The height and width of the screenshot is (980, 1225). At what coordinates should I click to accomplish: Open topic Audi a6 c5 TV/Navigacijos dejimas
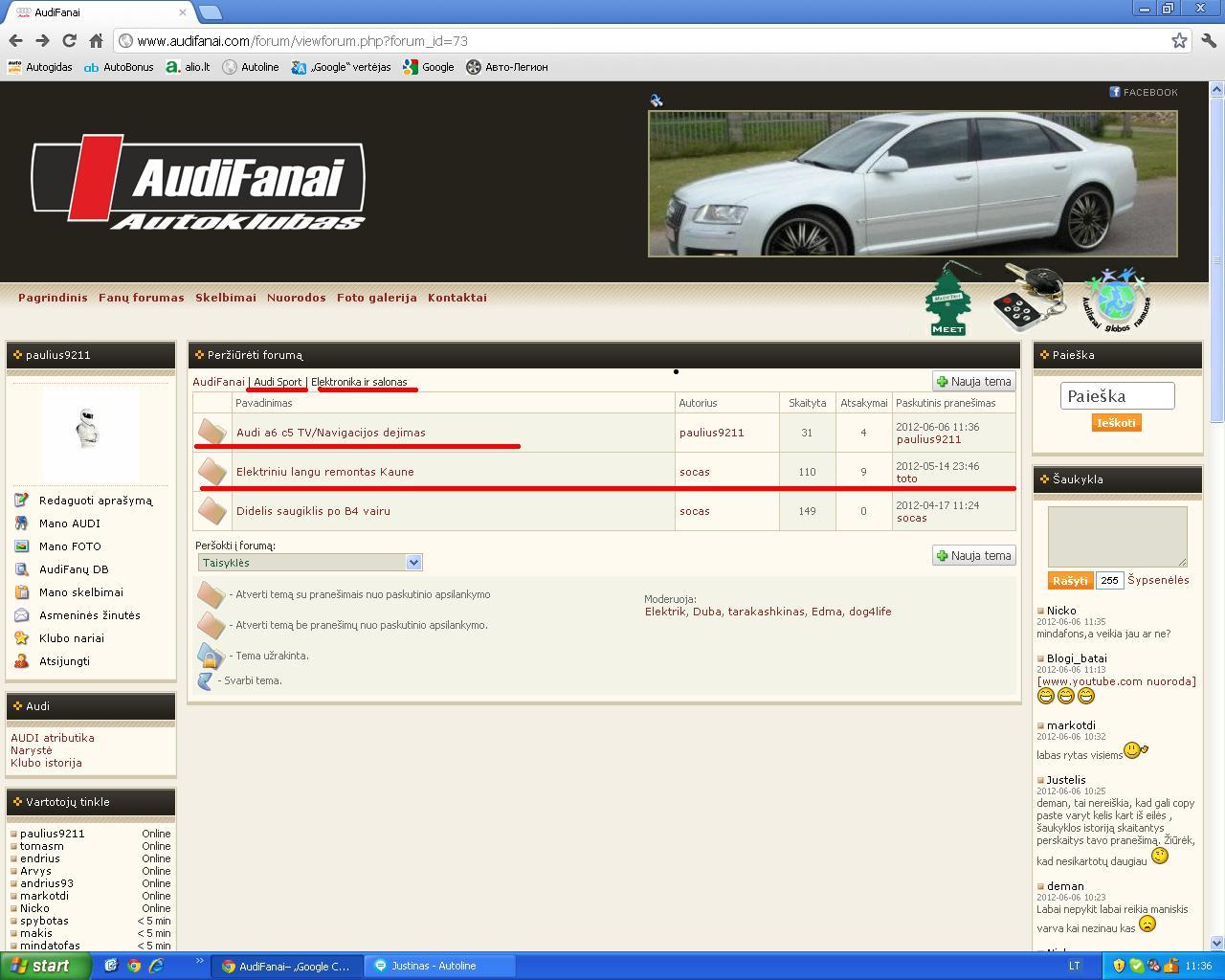330,433
